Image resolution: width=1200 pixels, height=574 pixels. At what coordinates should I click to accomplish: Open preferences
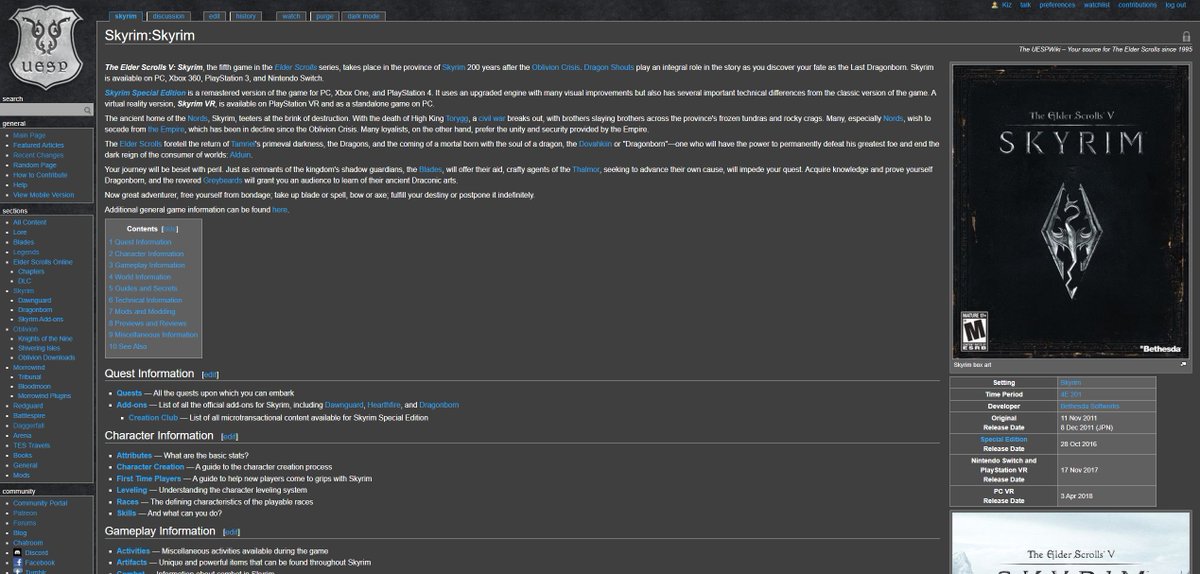coord(1057,5)
